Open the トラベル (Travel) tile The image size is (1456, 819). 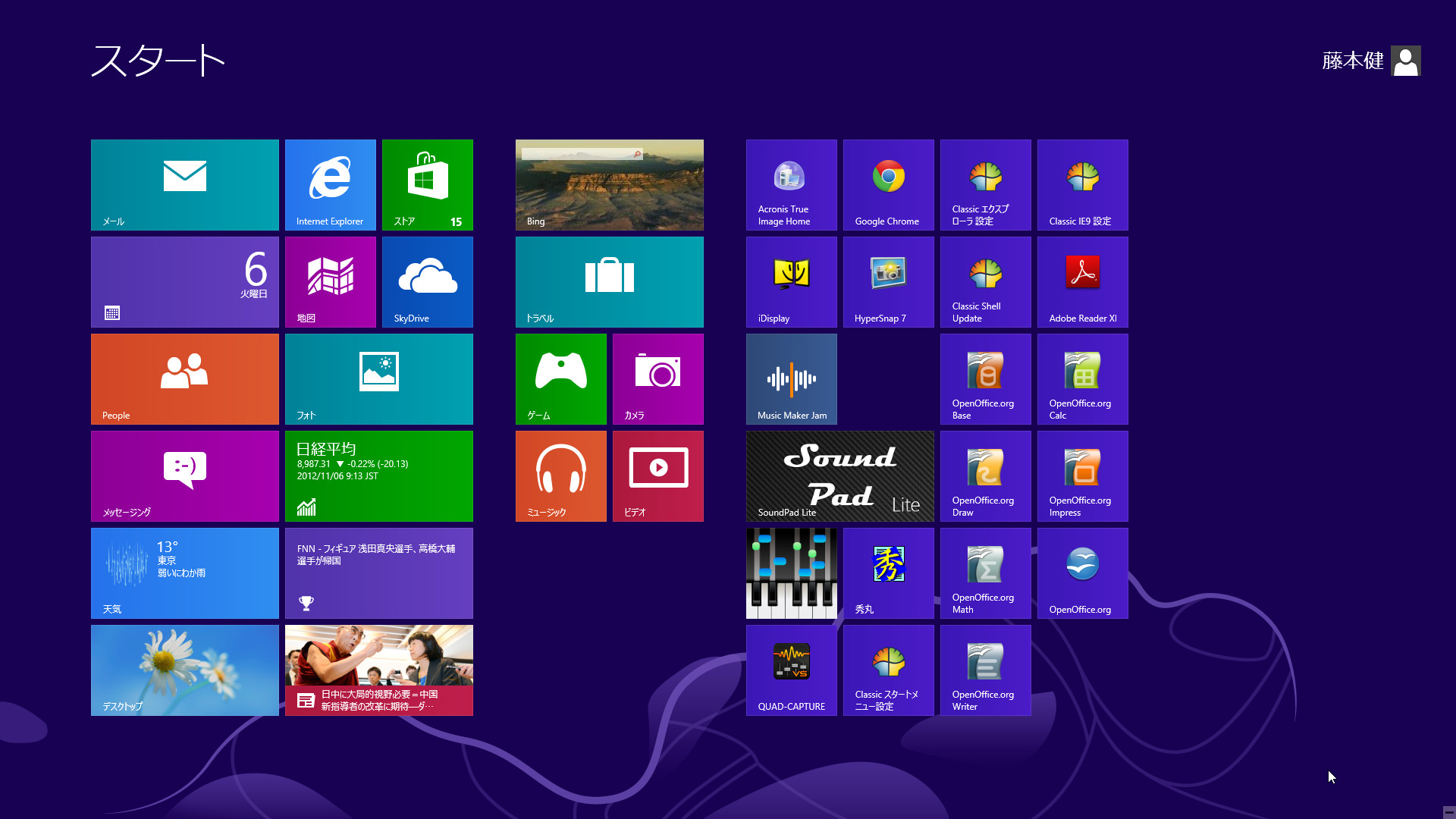tap(610, 282)
